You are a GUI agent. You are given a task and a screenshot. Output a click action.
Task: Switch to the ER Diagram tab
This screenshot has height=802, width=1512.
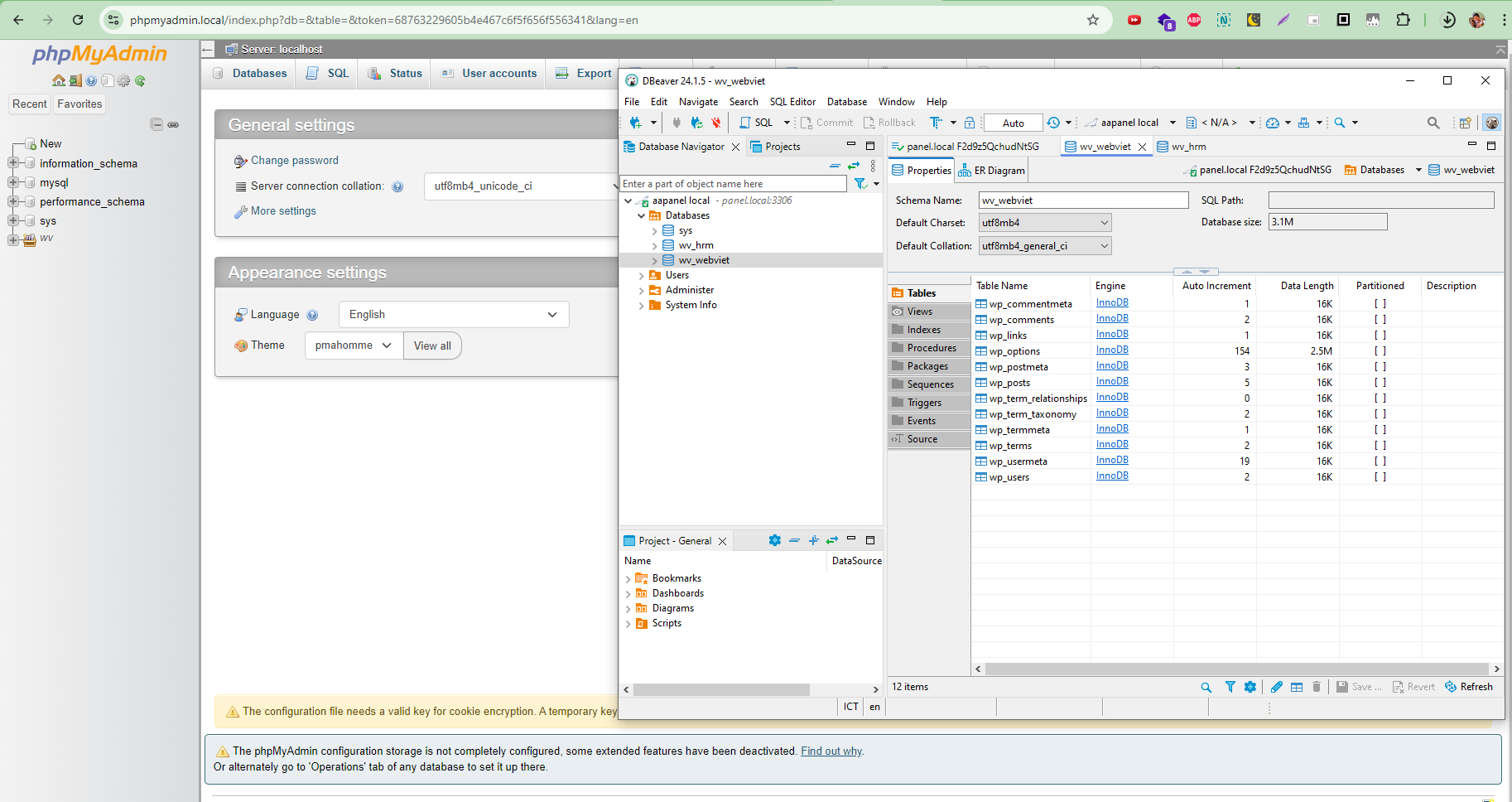(992, 171)
